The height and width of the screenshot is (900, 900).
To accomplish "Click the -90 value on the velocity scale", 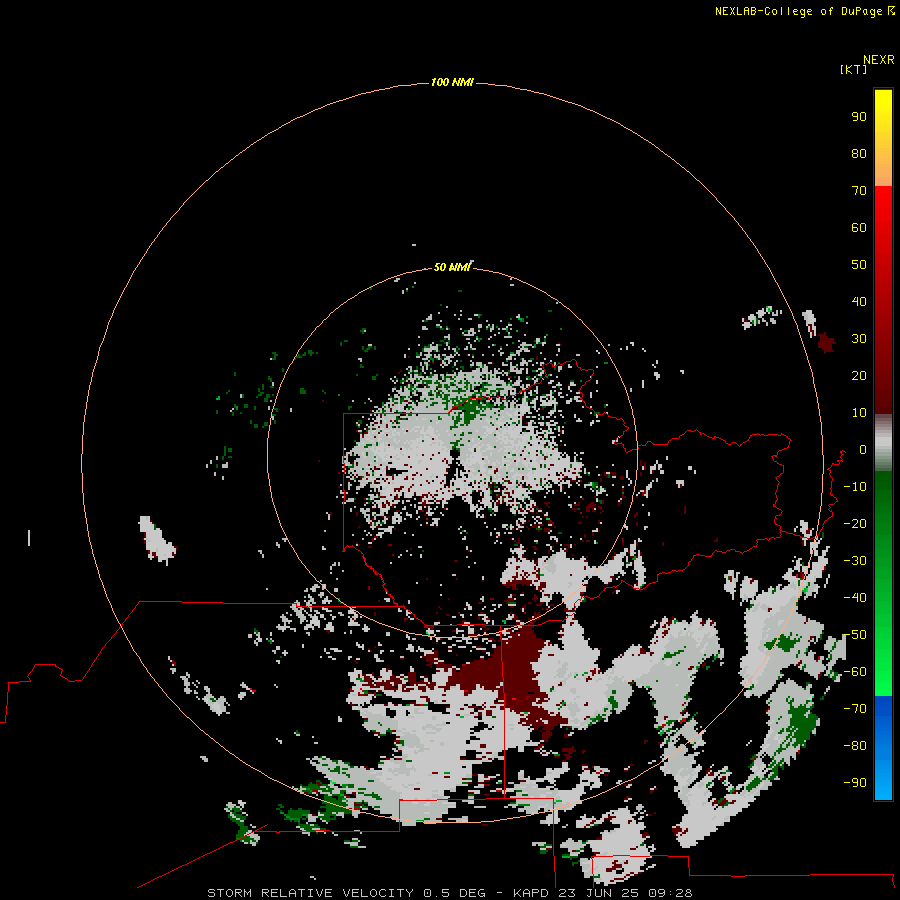I will coord(855,783).
